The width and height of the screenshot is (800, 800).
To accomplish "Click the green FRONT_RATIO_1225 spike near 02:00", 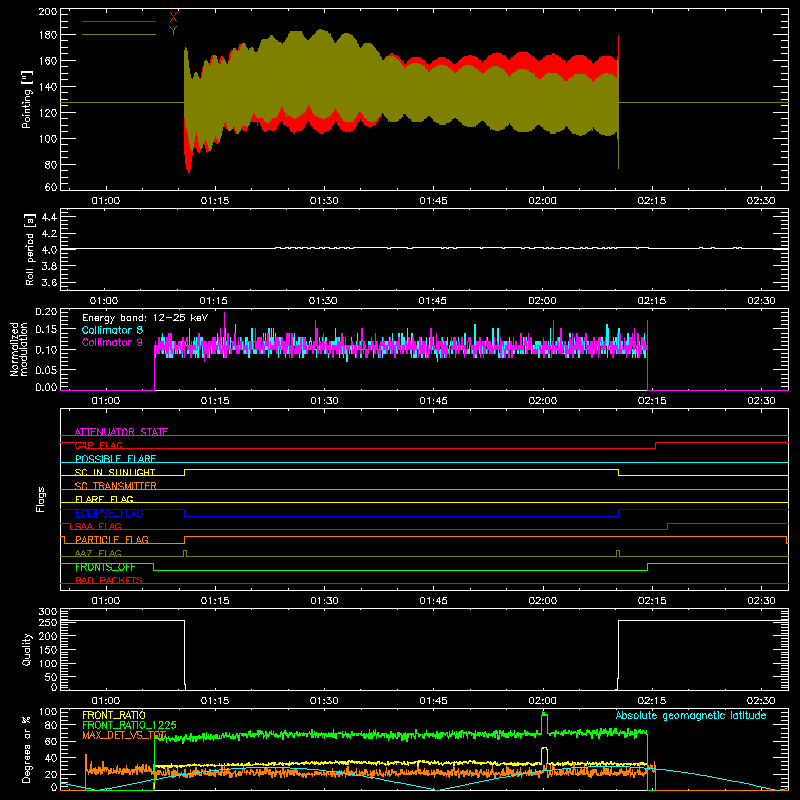I will click(x=544, y=722).
